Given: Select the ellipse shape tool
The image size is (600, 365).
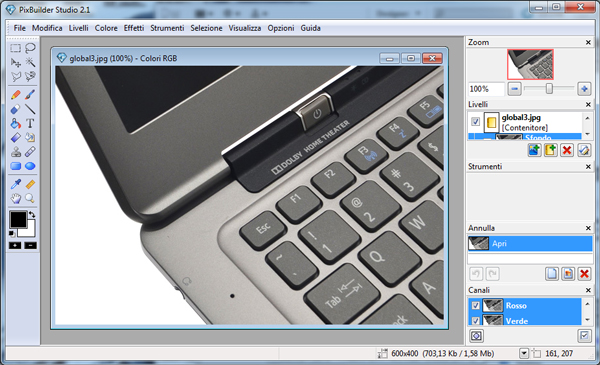Looking at the screenshot, I should [30, 166].
